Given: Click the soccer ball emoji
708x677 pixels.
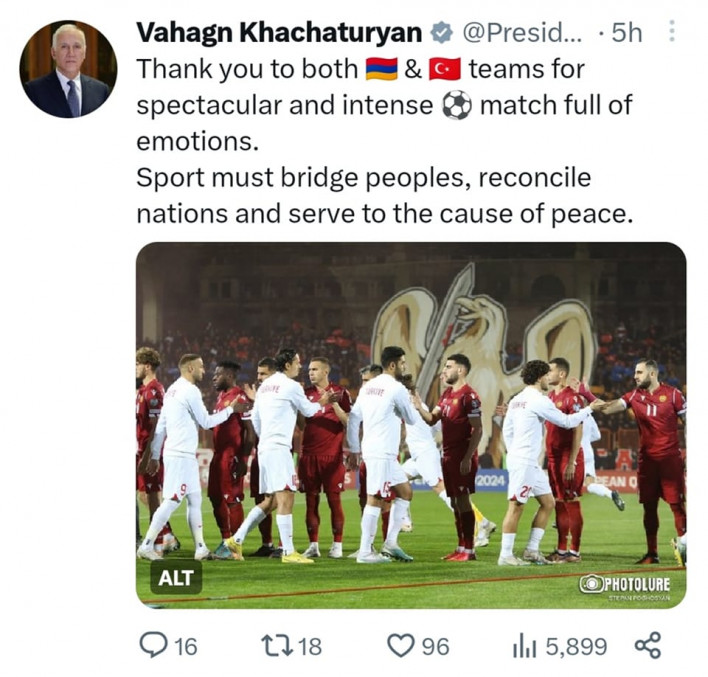Looking at the screenshot, I should tap(457, 105).
